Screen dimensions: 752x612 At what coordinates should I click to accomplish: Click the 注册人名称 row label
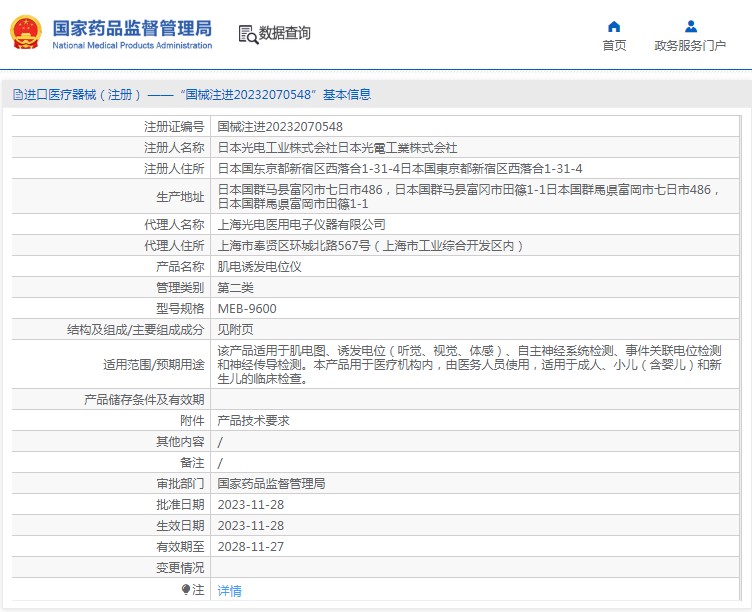click(174, 148)
